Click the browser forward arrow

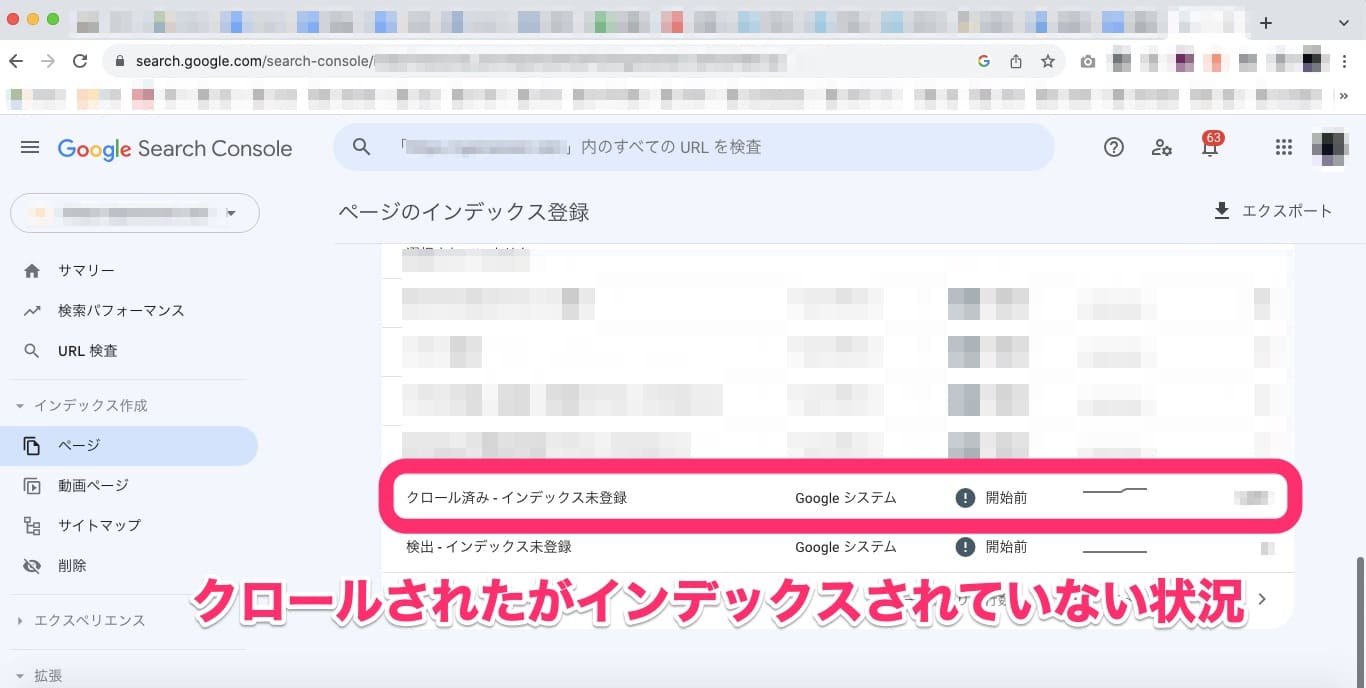pyautogui.click(x=48, y=61)
